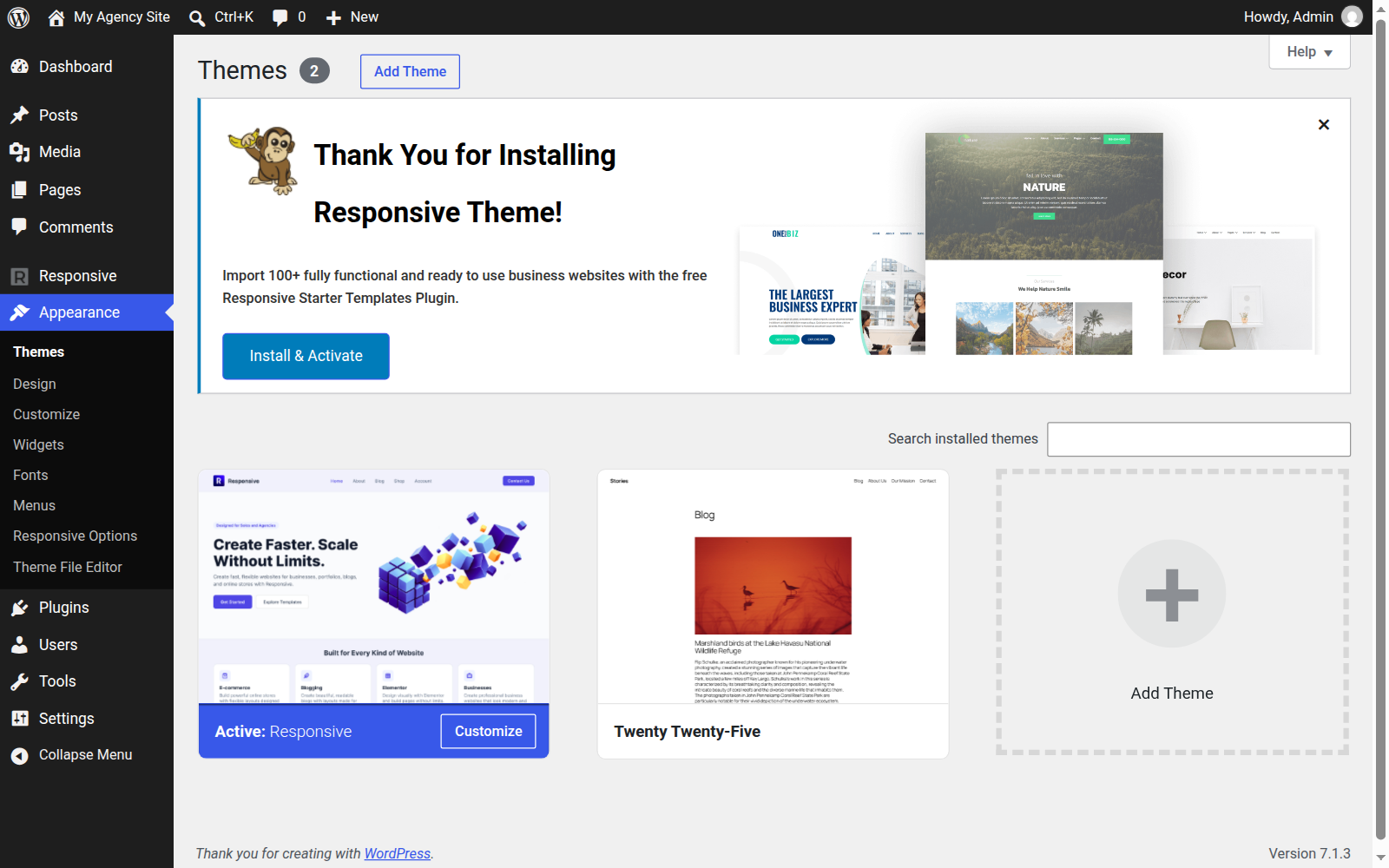Open Theme File Editor submenu item
The image size is (1389, 868).
click(x=68, y=567)
